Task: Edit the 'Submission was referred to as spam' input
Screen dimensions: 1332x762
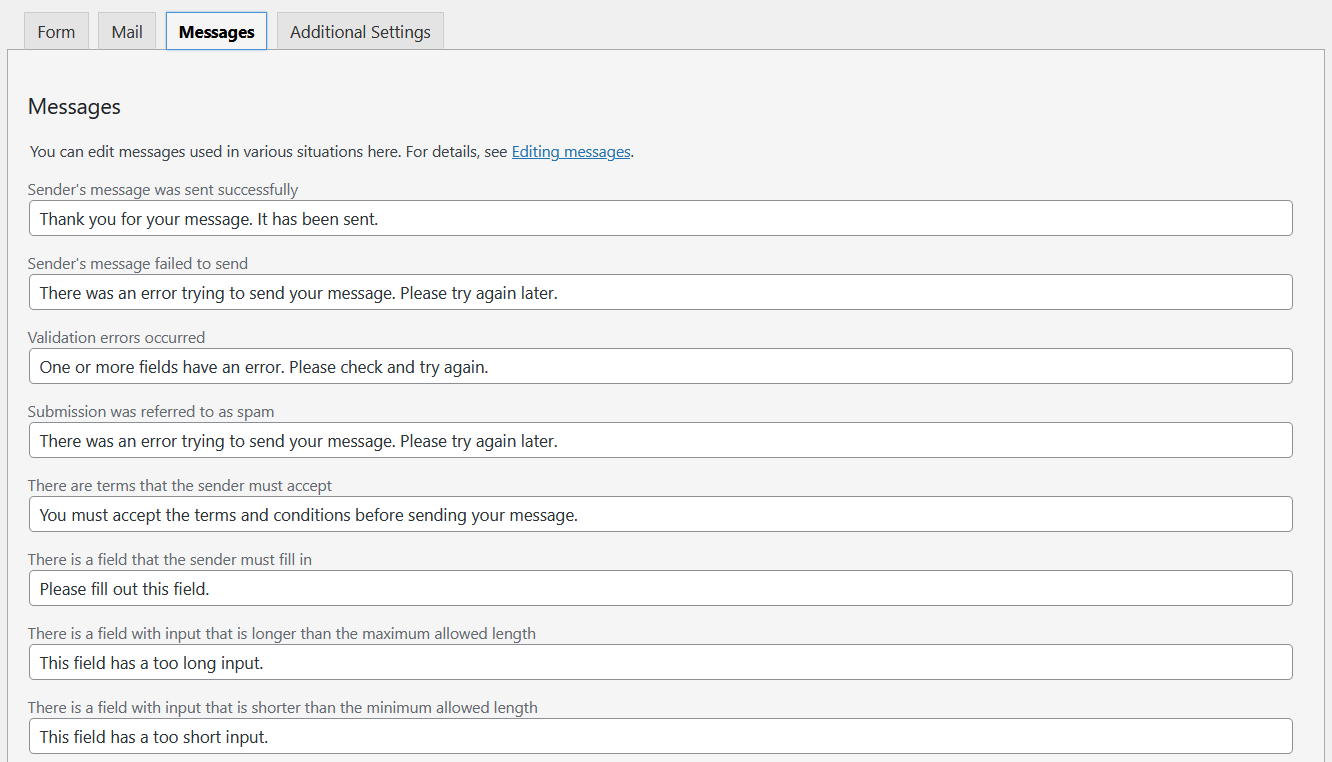Action: 661,440
